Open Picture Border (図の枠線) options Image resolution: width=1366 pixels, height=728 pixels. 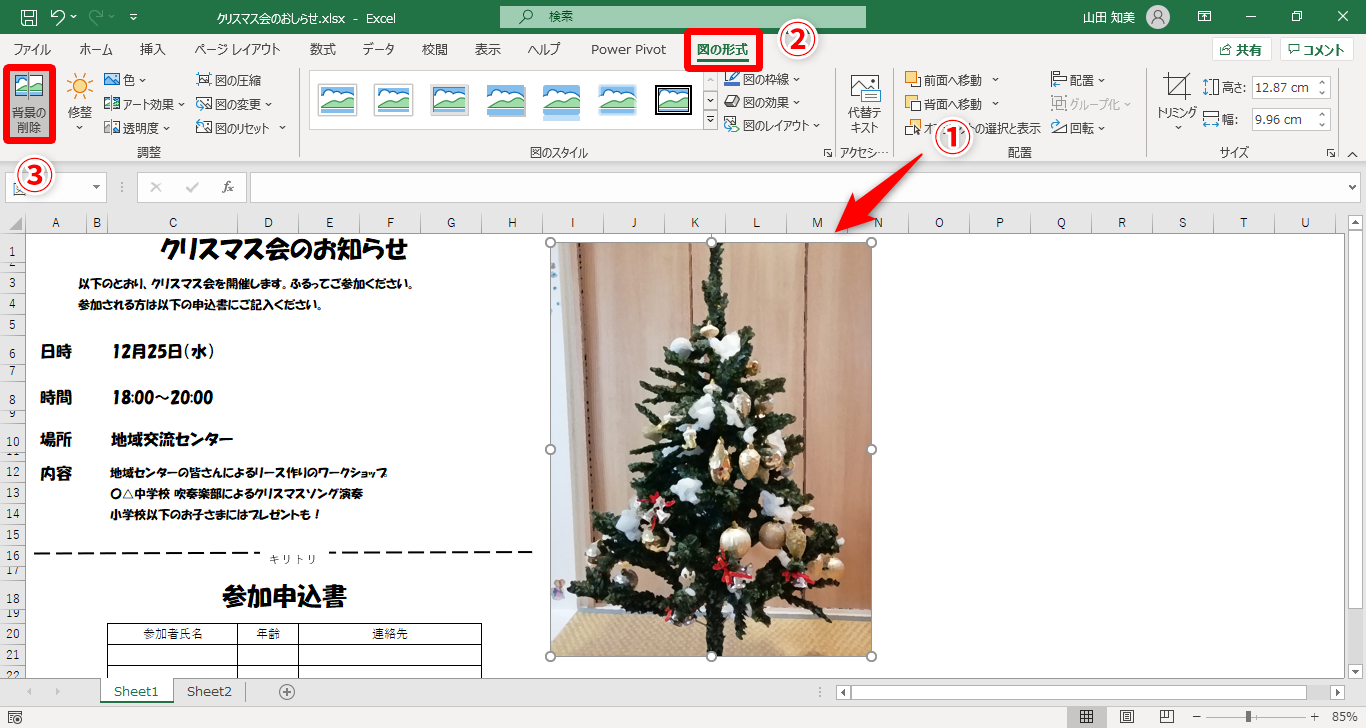coord(763,79)
